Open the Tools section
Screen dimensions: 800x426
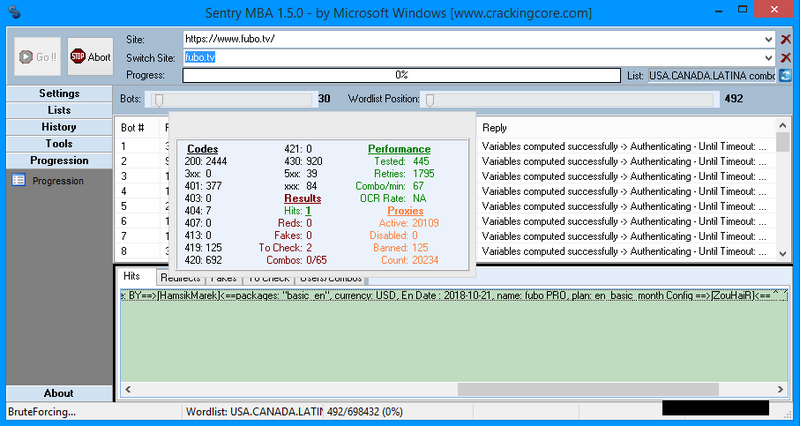pyautogui.click(x=59, y=144)
